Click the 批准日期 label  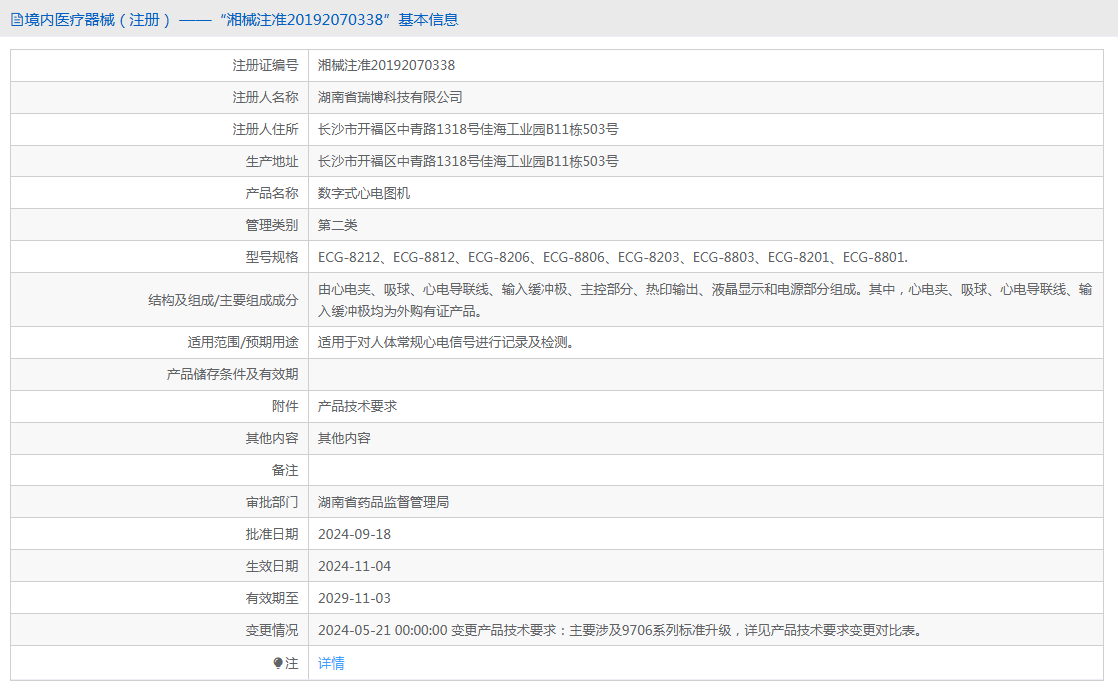click(x=272, y=535)
